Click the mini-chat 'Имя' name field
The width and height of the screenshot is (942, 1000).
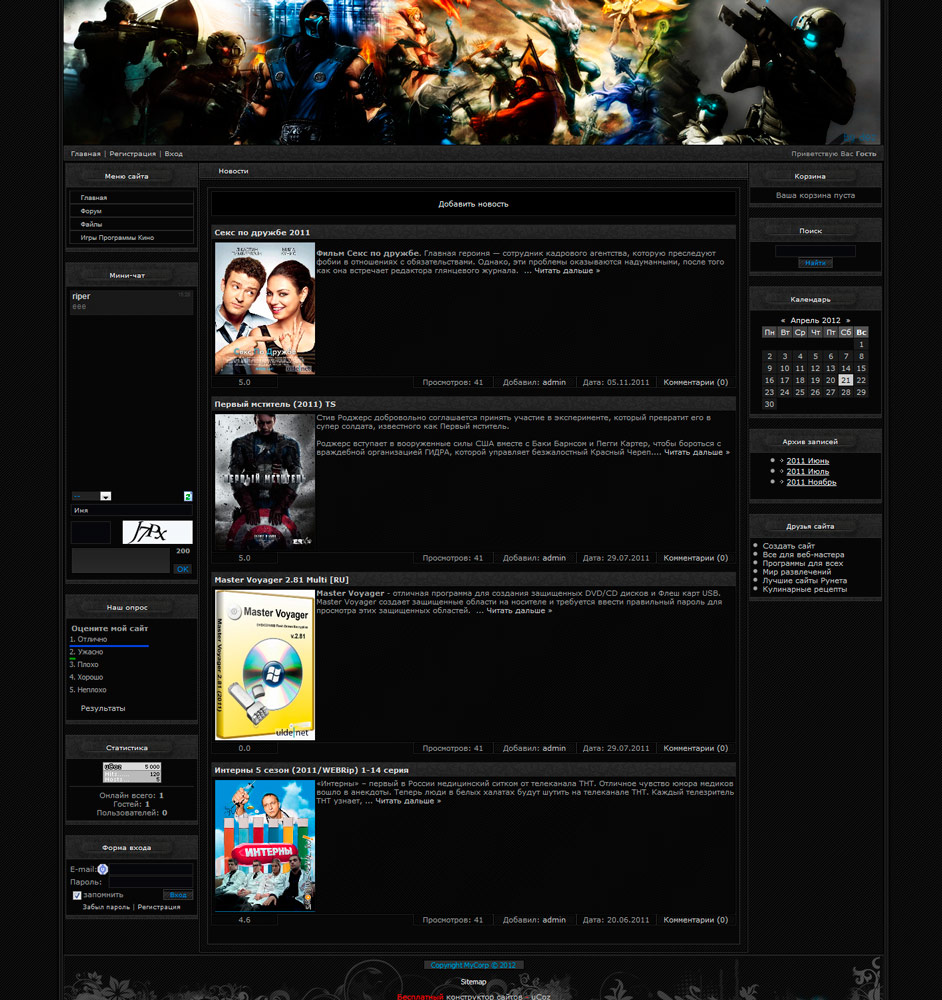[x=131, y=510]
